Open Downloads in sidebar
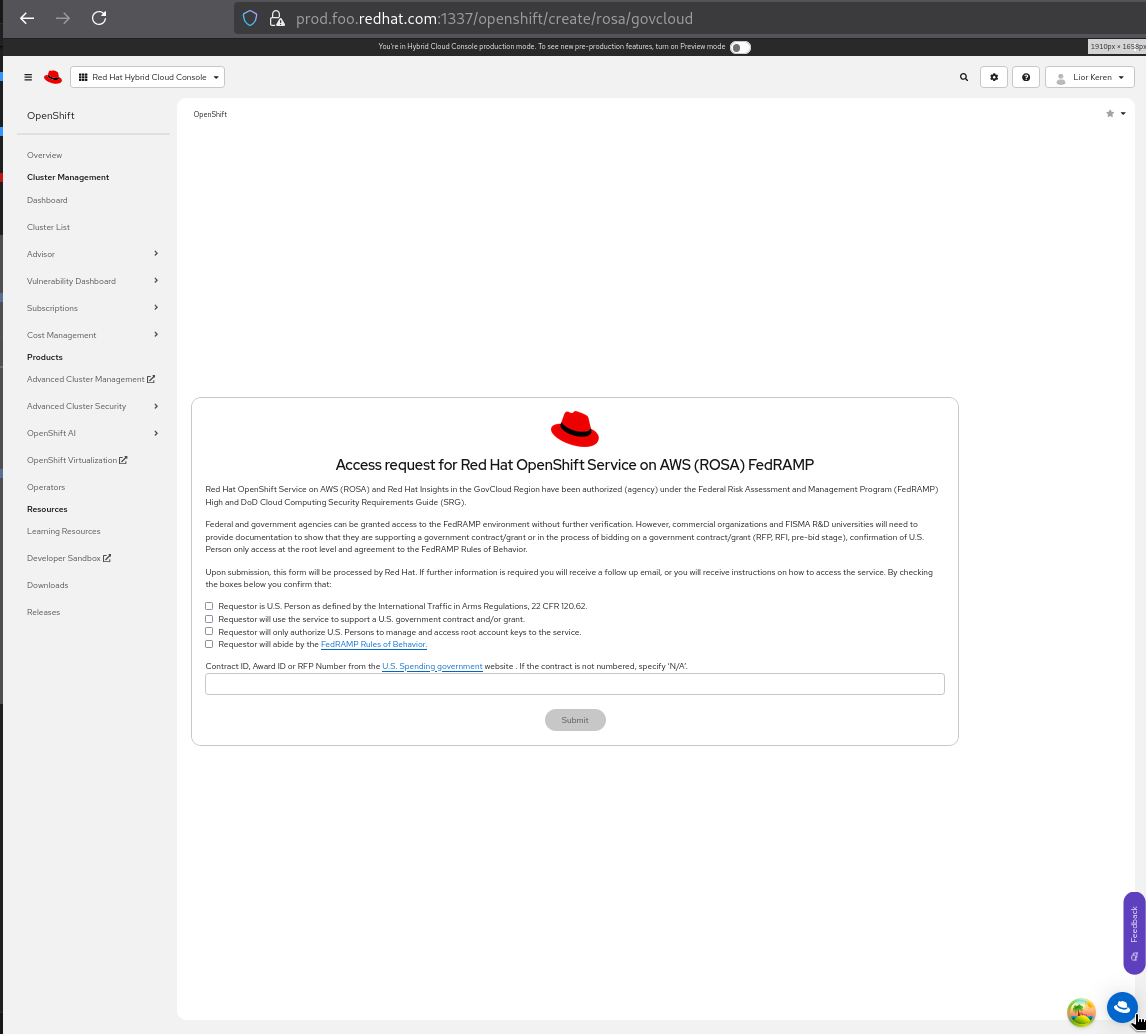This screenshot has height=1034, width=1146. pos(48,585)
